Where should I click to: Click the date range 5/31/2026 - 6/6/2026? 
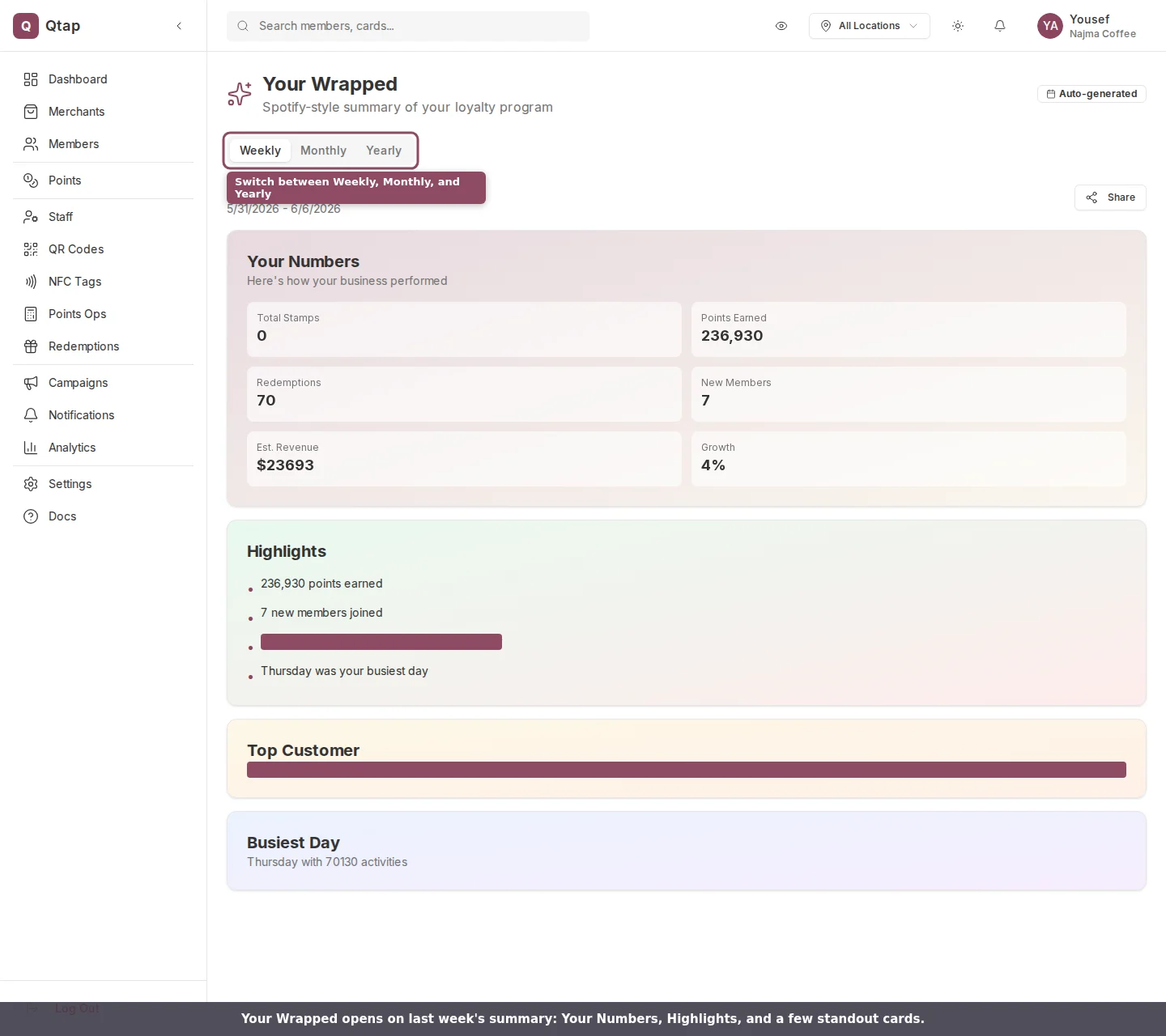click(283, 209)
